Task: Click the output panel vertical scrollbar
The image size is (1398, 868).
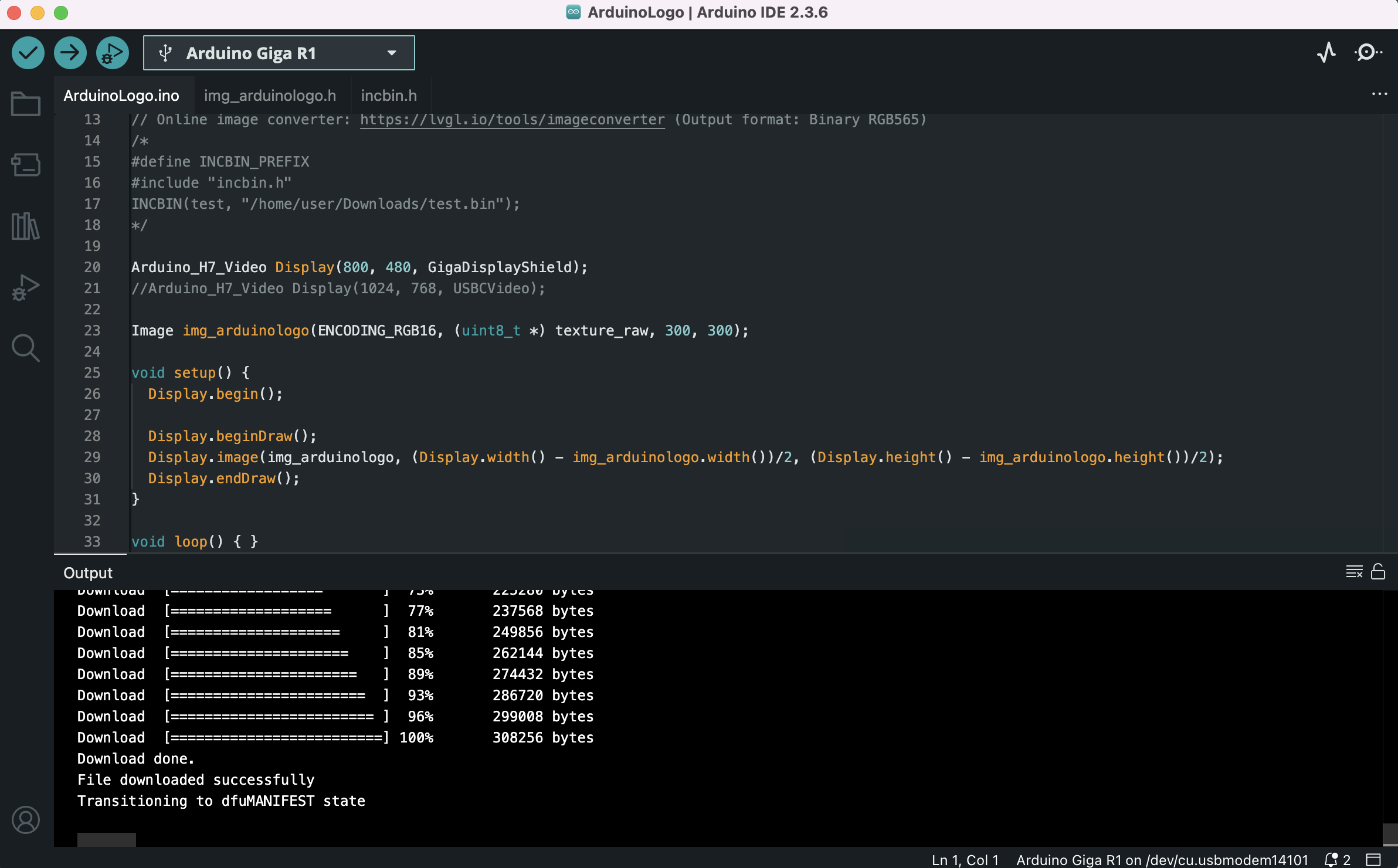Action: [x=1390, y=833]
